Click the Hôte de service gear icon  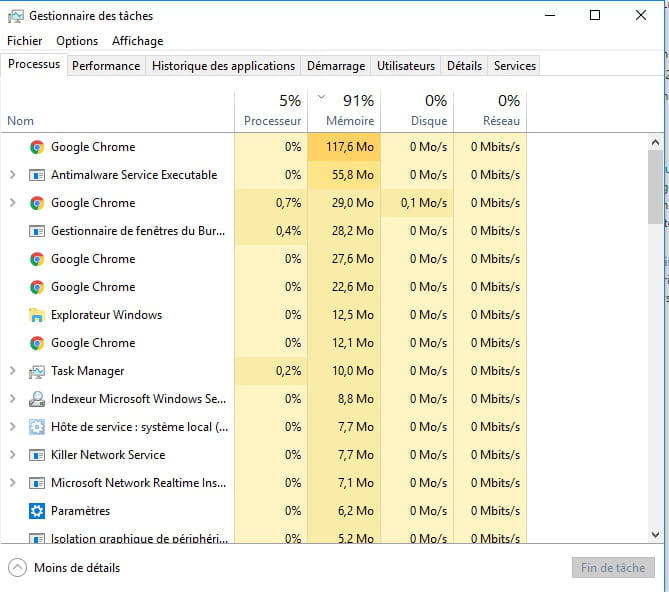37,427
